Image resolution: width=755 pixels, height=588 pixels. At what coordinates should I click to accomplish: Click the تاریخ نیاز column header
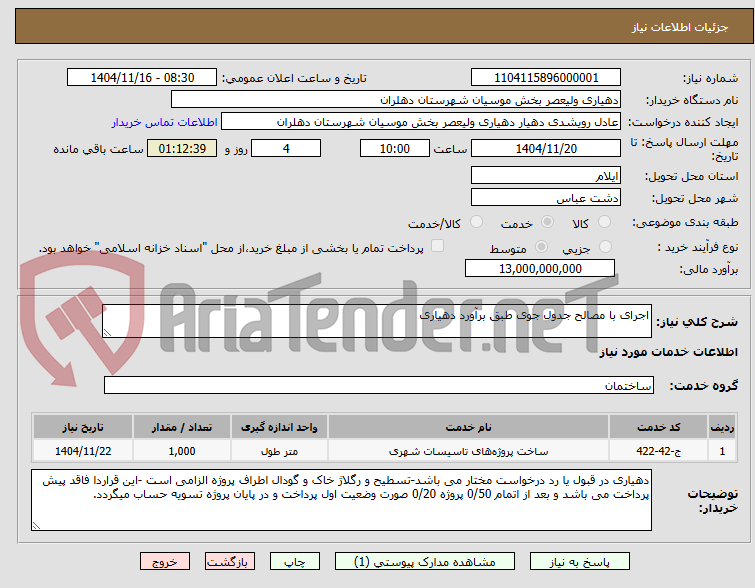(83, 427)
